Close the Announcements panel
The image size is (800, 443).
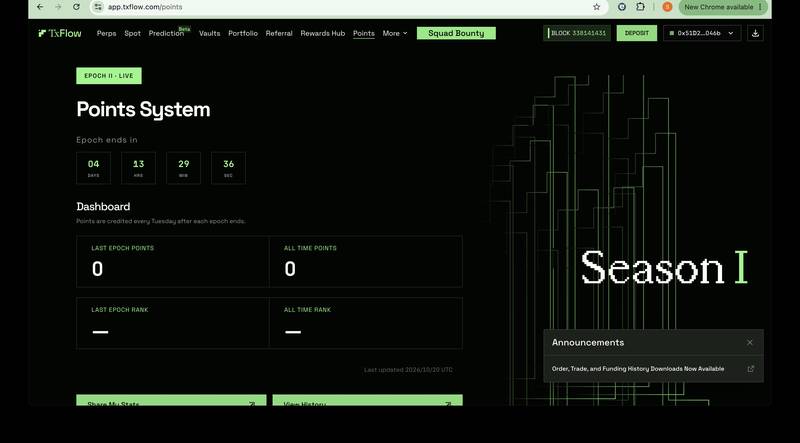749,342
